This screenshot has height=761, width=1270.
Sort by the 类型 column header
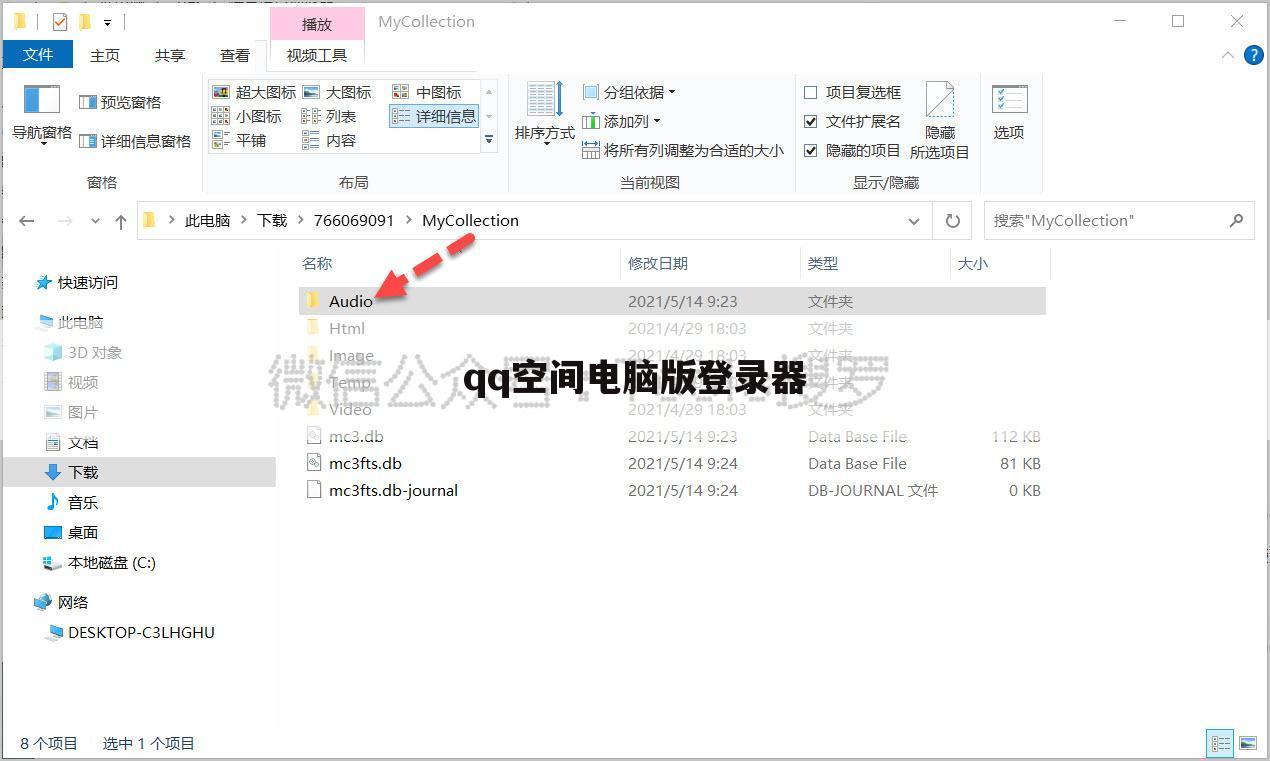(823, 263)
